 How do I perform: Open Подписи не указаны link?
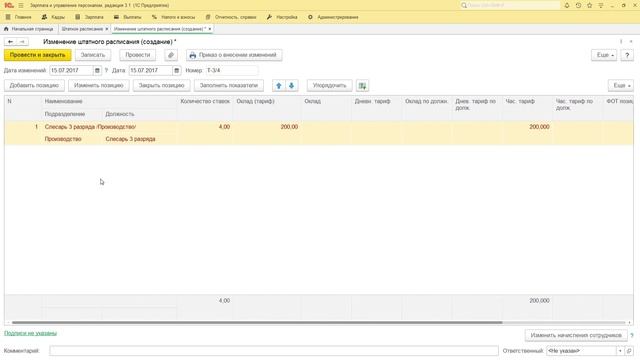coord(30,333)
